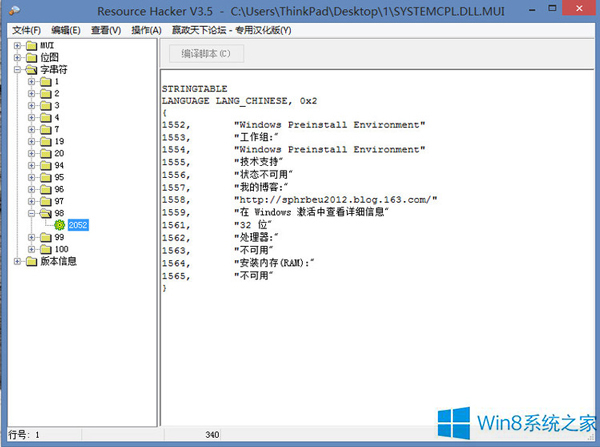Click the "32 位" string

pos(253,225)
